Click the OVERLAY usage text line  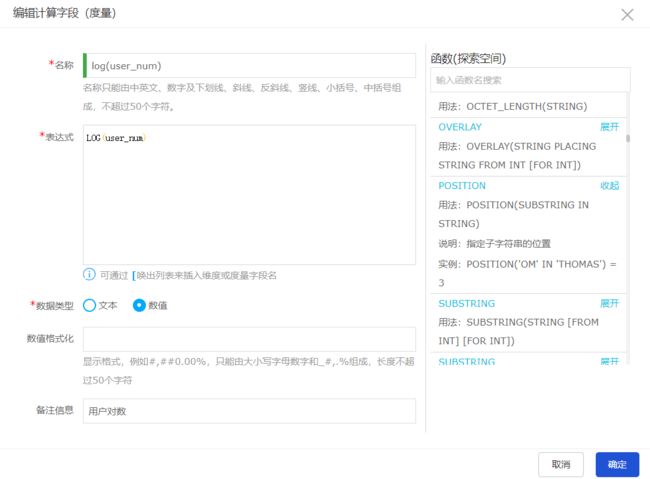click(x=517, y=156)
